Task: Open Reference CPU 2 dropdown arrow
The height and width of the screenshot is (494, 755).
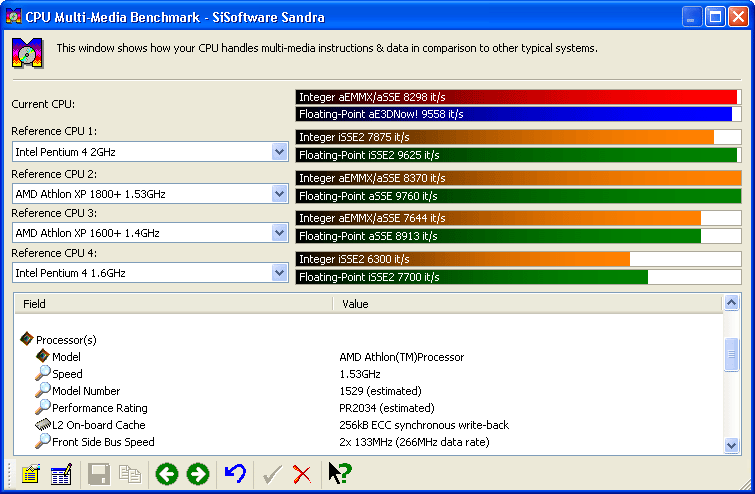Action: (x=279, y=194)
